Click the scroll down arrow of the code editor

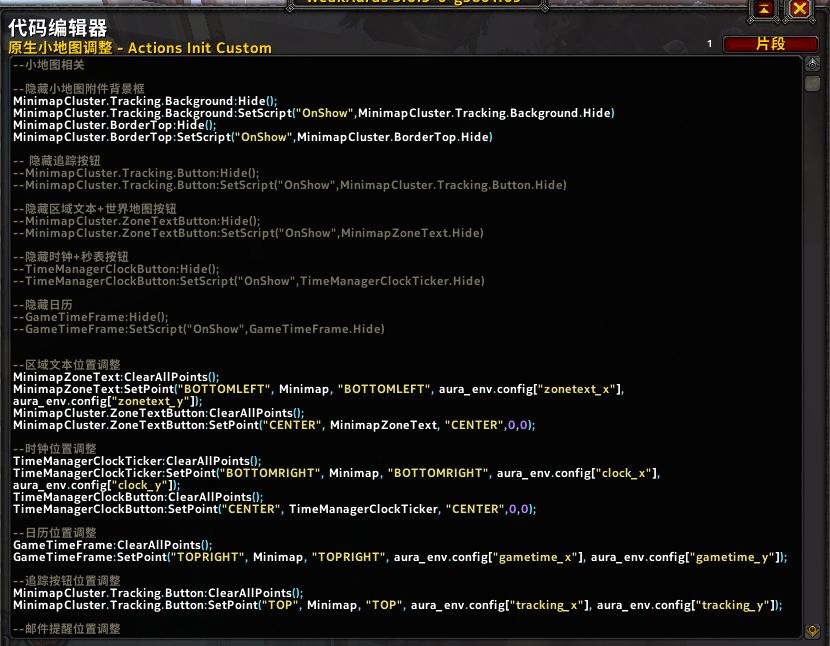(x=812, y=631)
